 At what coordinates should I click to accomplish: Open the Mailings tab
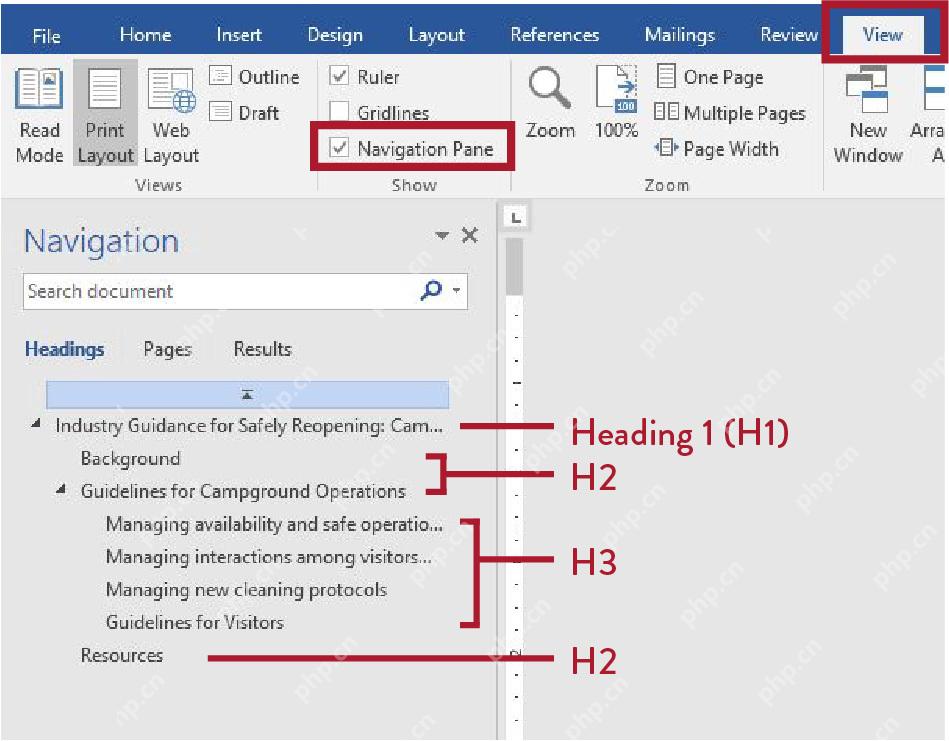coord(680,35)
